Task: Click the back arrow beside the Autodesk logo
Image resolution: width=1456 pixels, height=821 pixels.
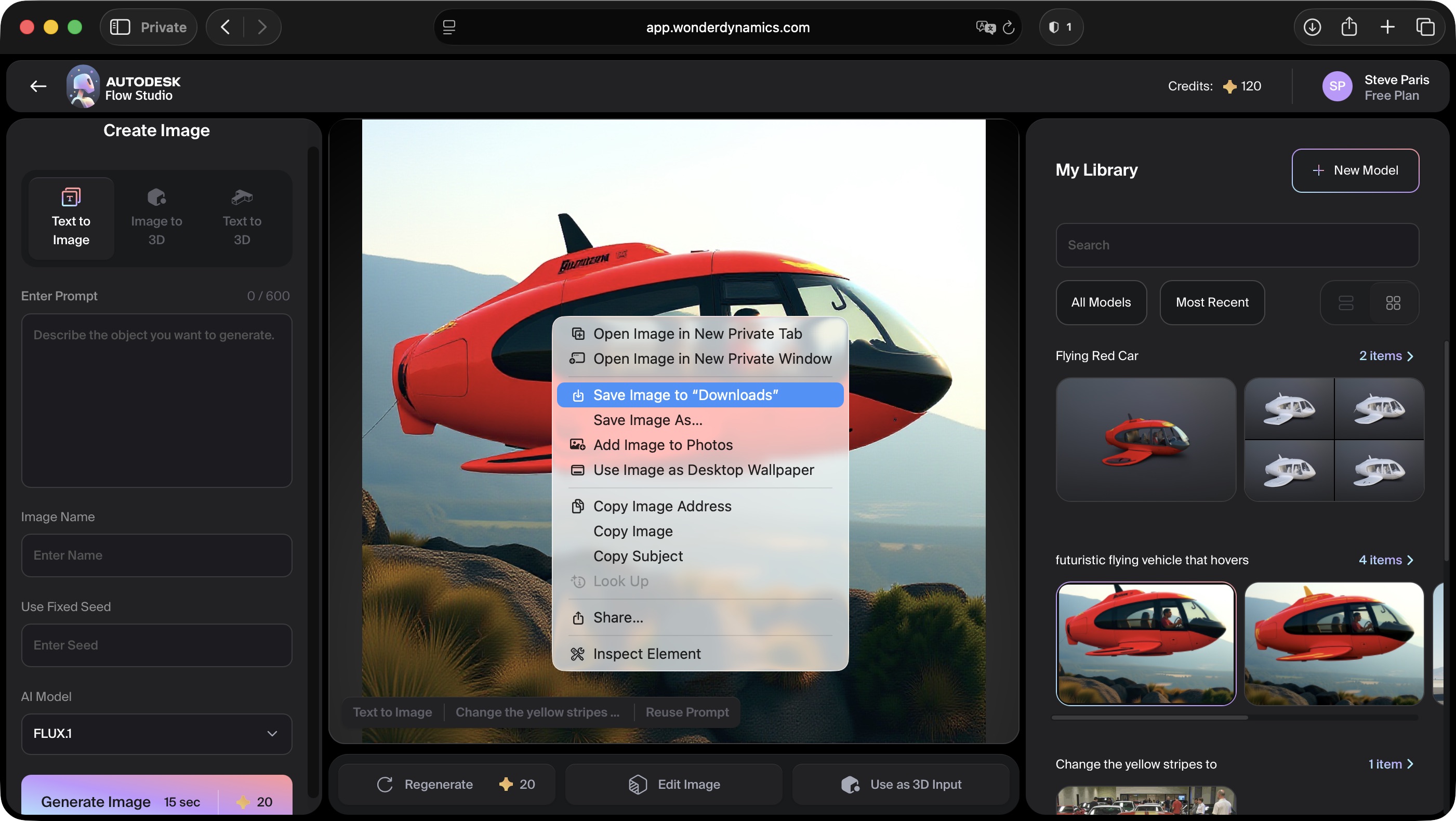Action: 38,86
